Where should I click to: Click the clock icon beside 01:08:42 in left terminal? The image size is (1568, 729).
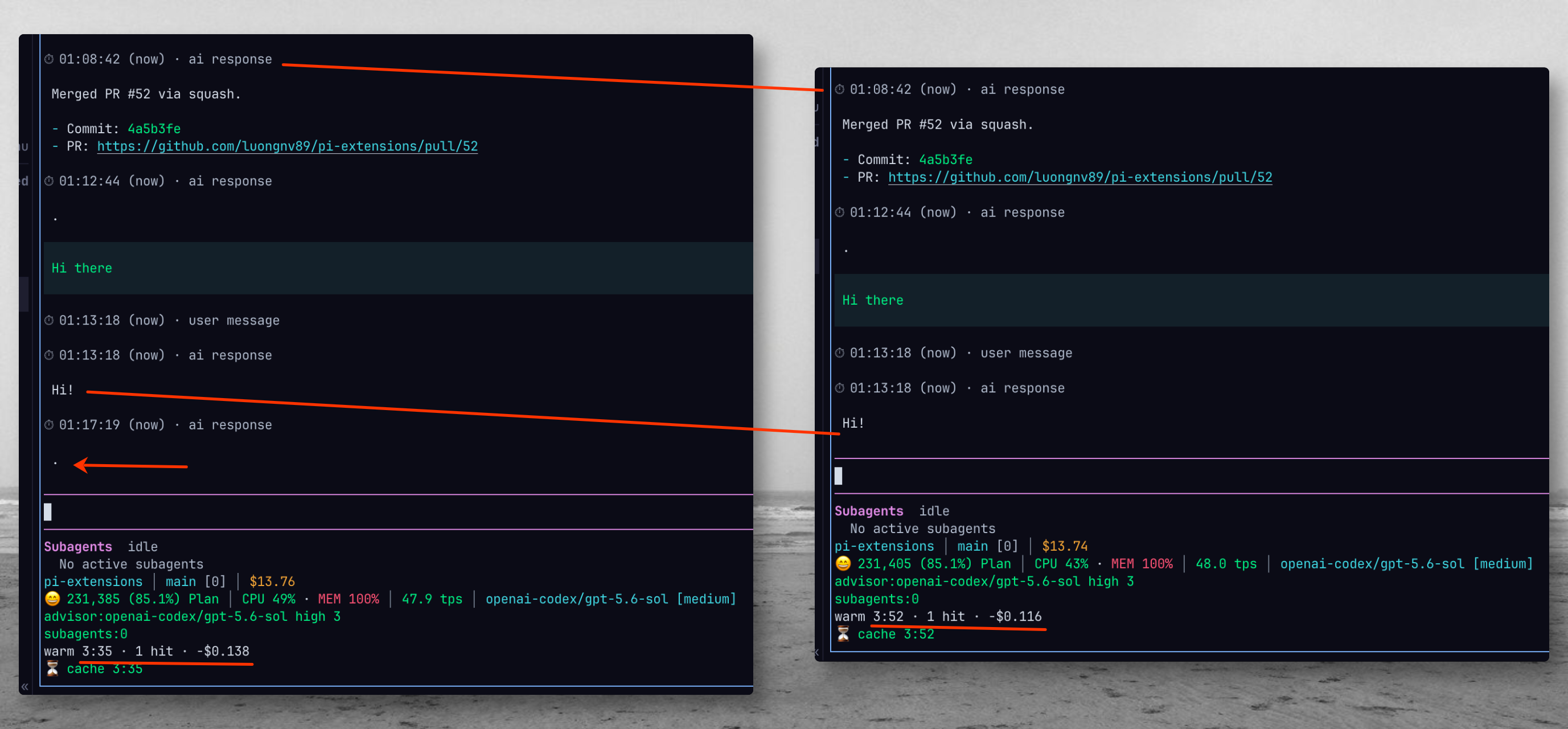point(50,59)
